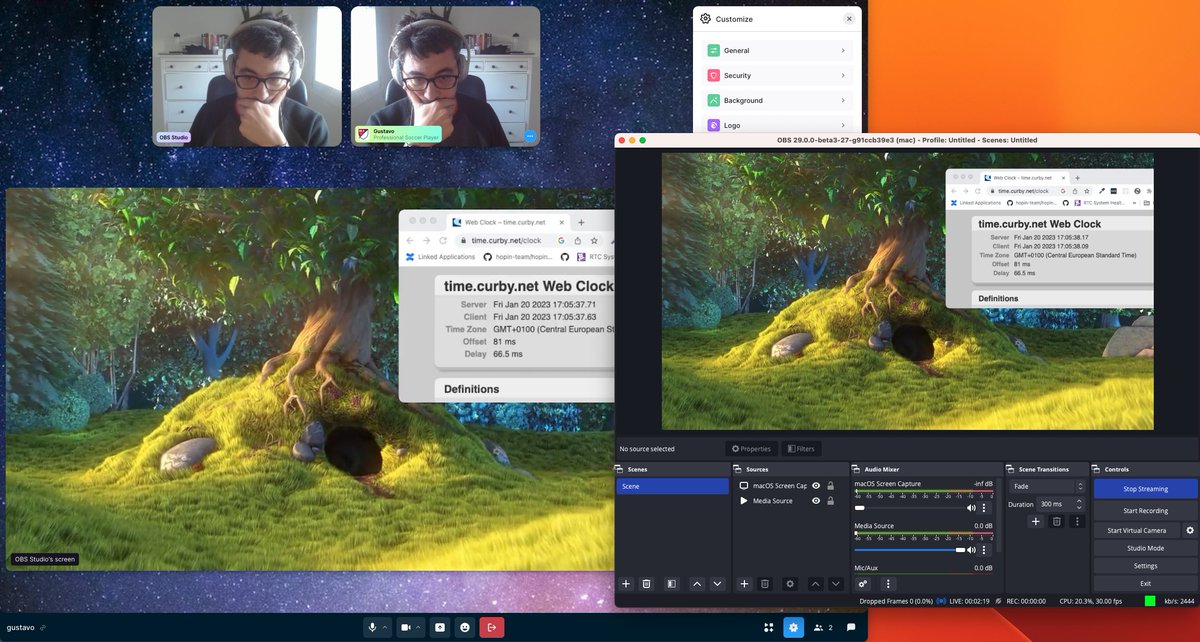The width and height of the screenshot is (1200, 642).
Task: Open more options on Gustavo's video tile
Action: [x=530, y=136]
